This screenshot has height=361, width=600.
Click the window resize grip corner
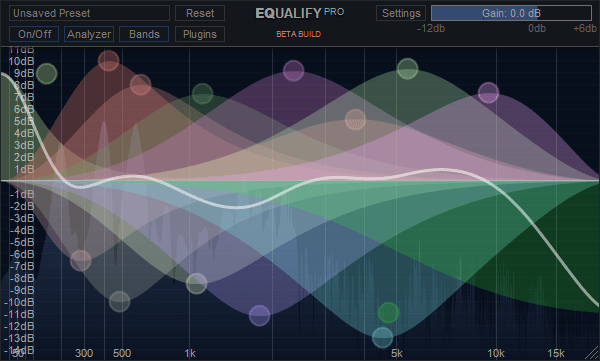point(592,353)
